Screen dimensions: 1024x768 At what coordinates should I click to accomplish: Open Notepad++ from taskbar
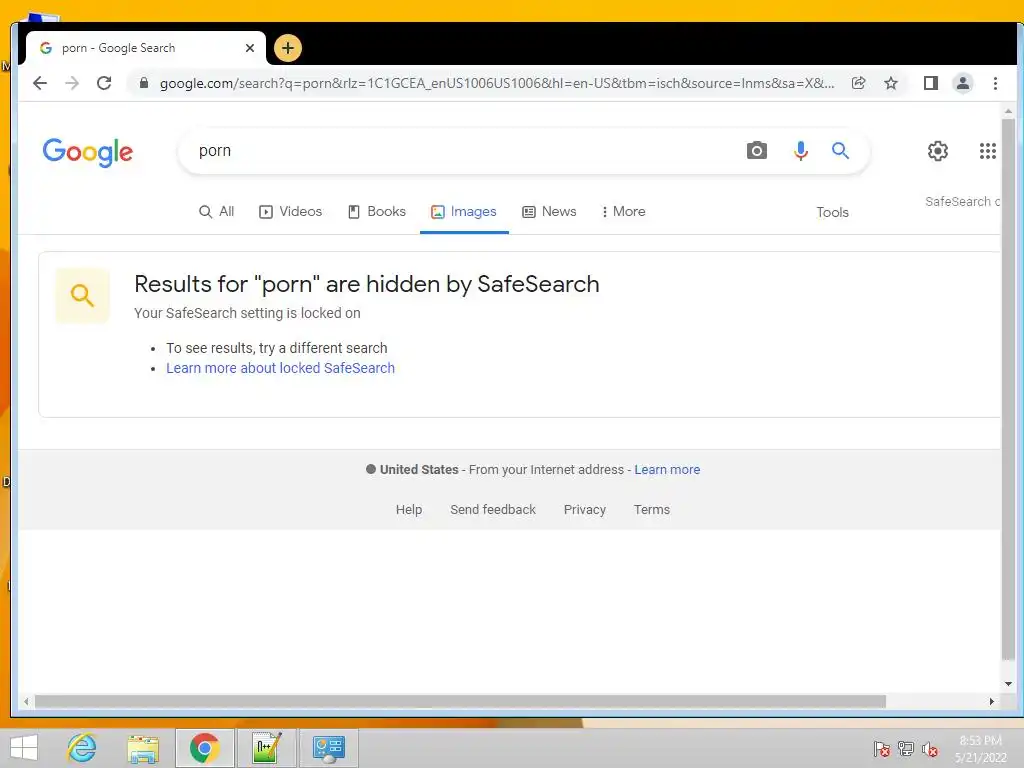[266, 748]
